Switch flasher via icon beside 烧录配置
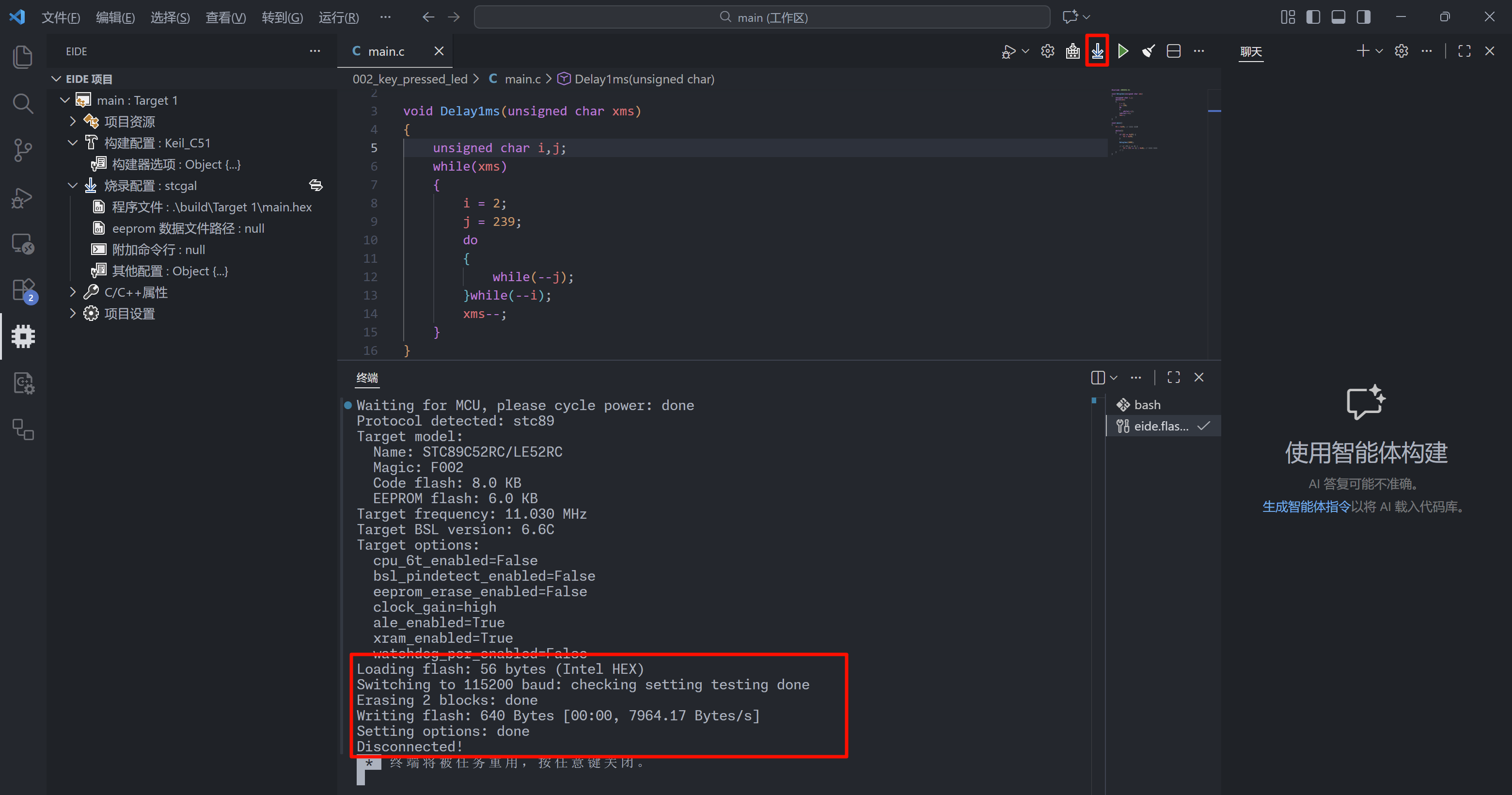 pyautogui.click(x=316, y=186)
